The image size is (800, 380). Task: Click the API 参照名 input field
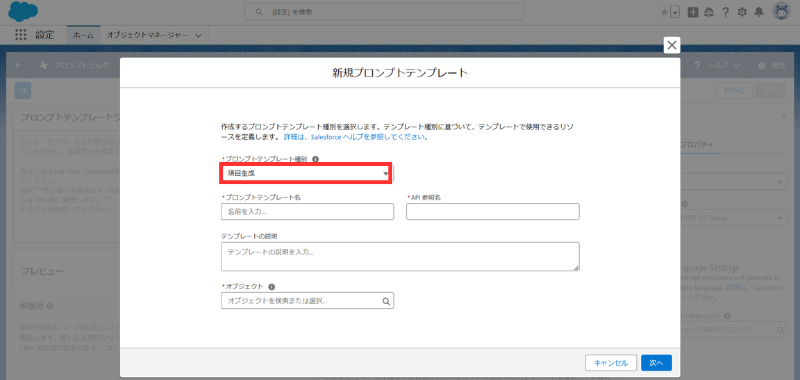[493, 211]
